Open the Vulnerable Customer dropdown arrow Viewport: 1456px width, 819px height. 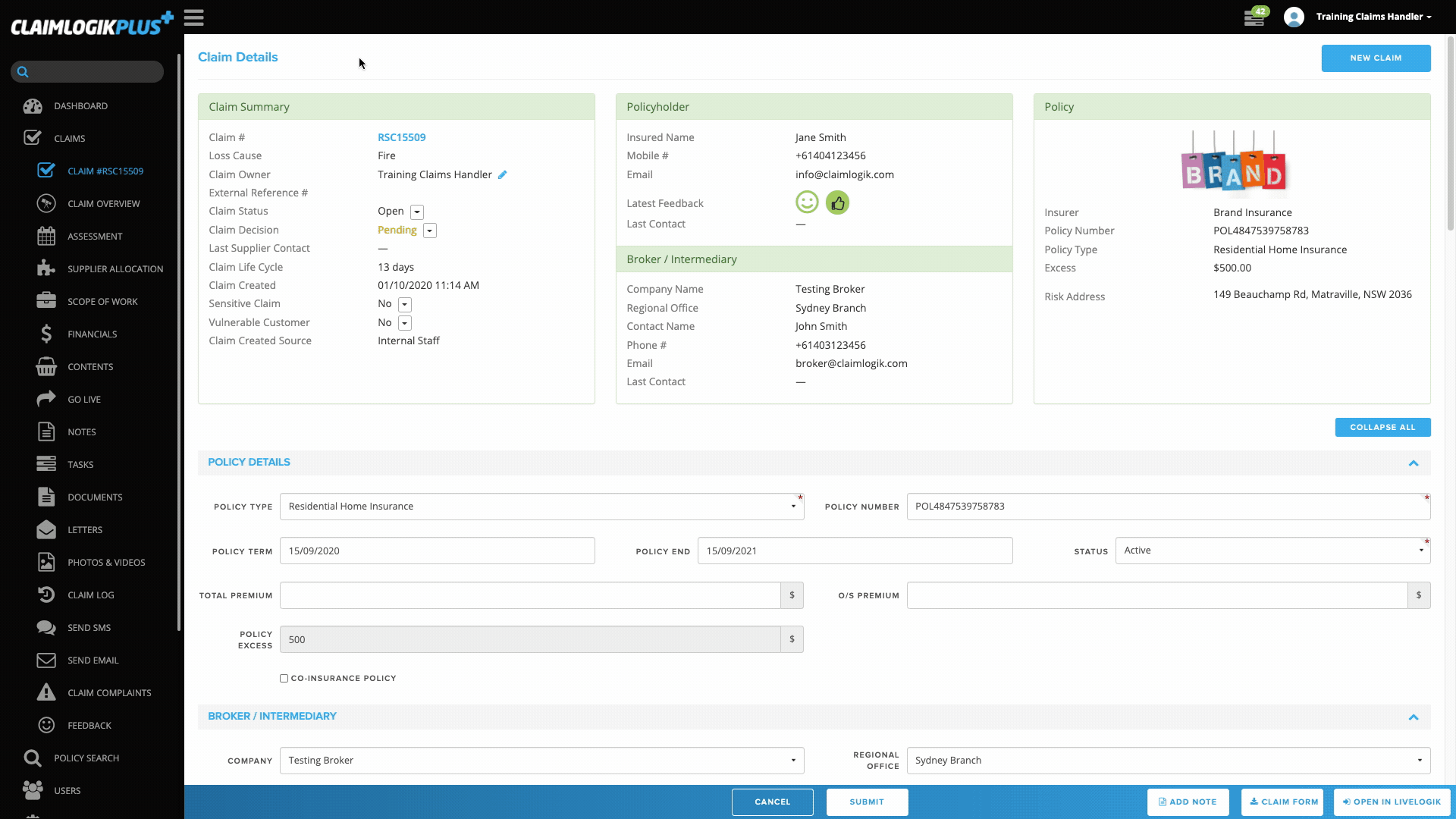405,323
